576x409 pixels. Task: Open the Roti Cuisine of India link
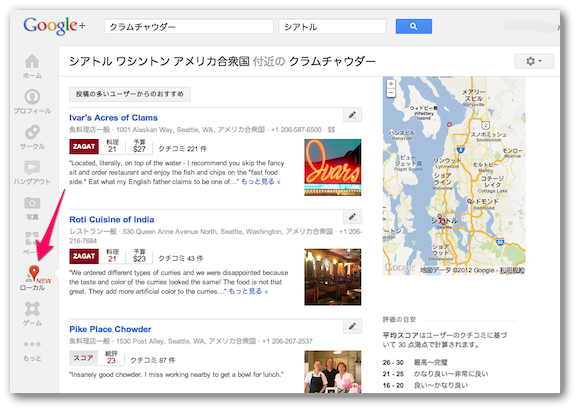pos(112,219)
